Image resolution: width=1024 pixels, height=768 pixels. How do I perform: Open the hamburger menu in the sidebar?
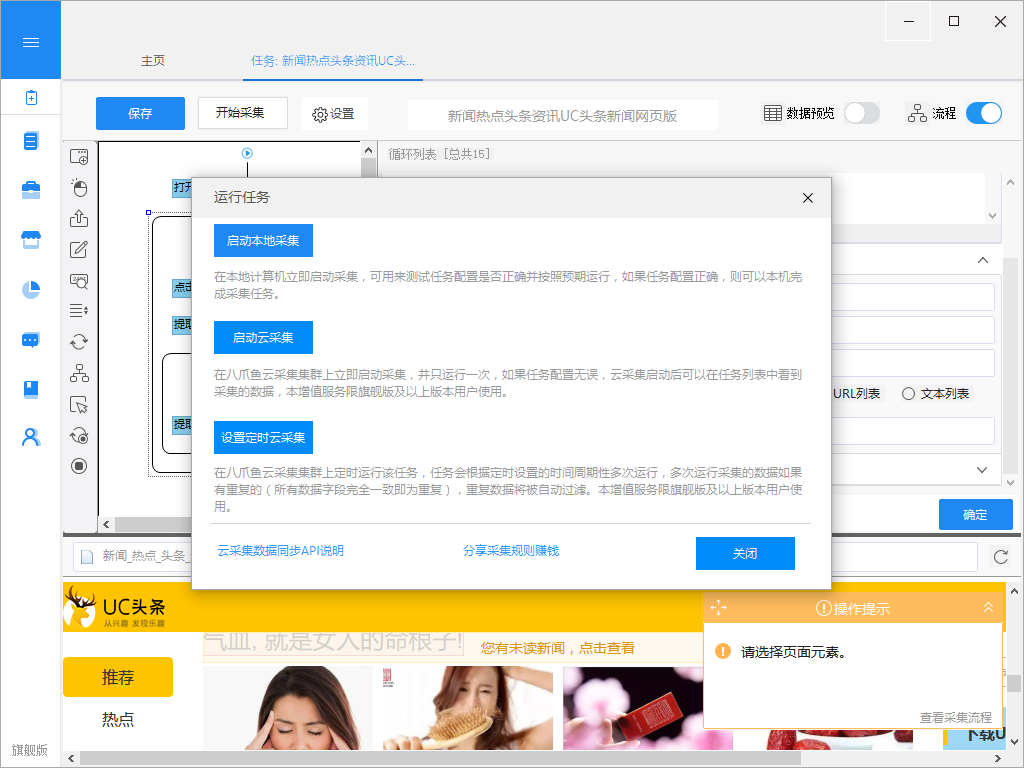pyautogui.click(x=30, y=42)
